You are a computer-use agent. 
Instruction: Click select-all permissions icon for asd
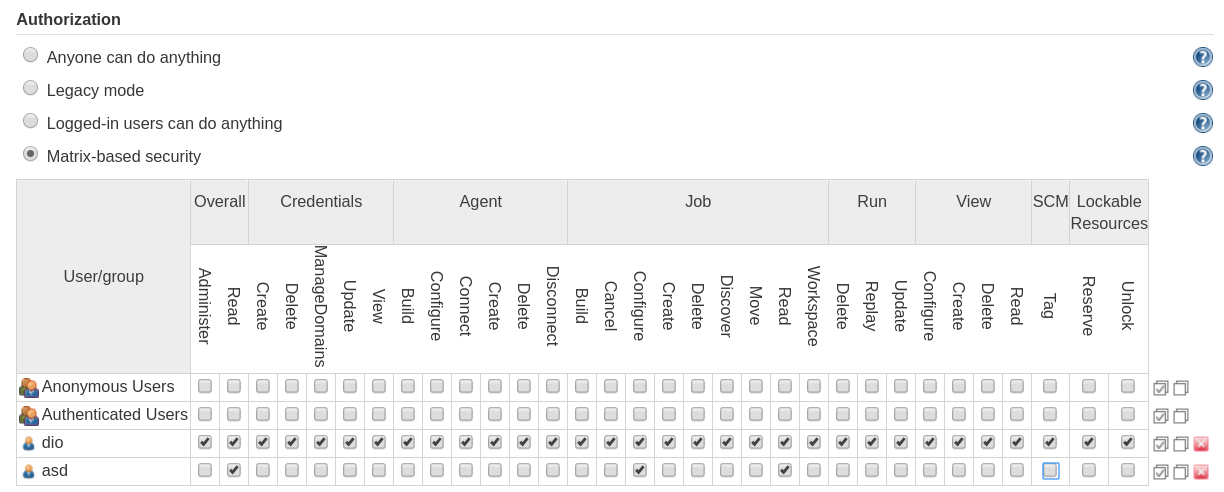click(x=1160, y=472)
